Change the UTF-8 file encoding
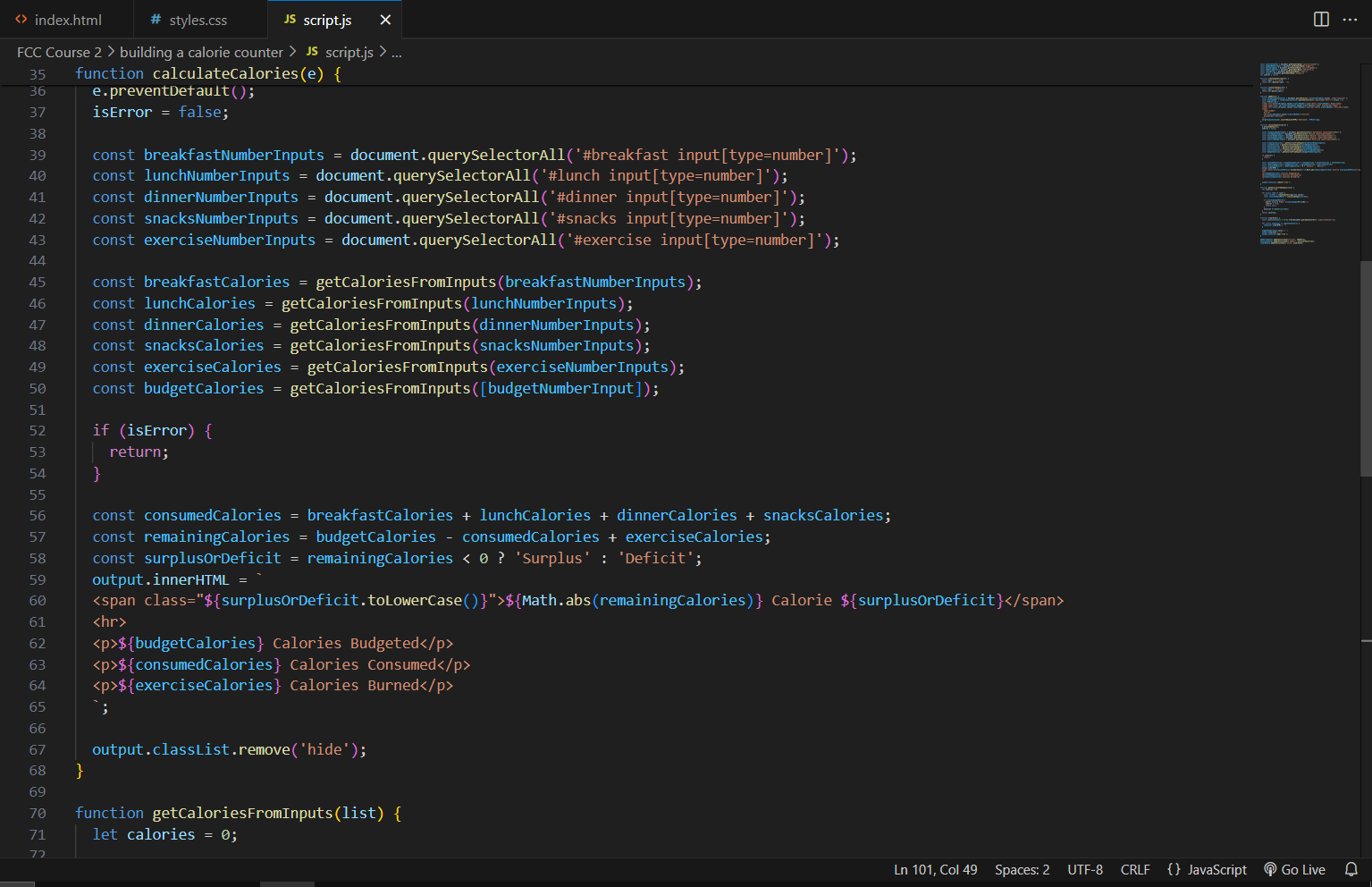The width and height of the screenshot is (1372, 887). click(x=1085, y=869)
